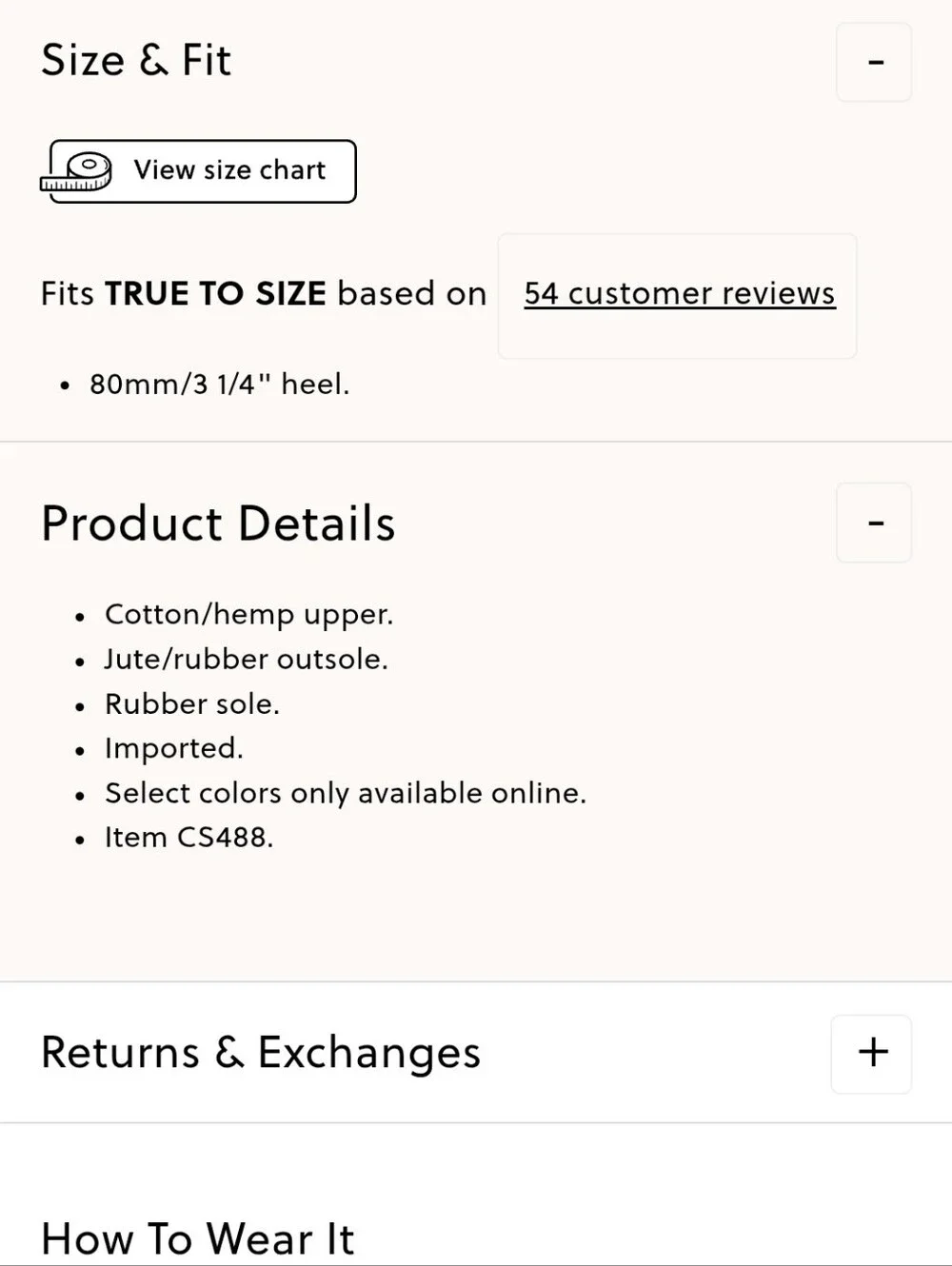Click the Item CS488 product code
The image size is (952, 1266).
pos(188,838)
